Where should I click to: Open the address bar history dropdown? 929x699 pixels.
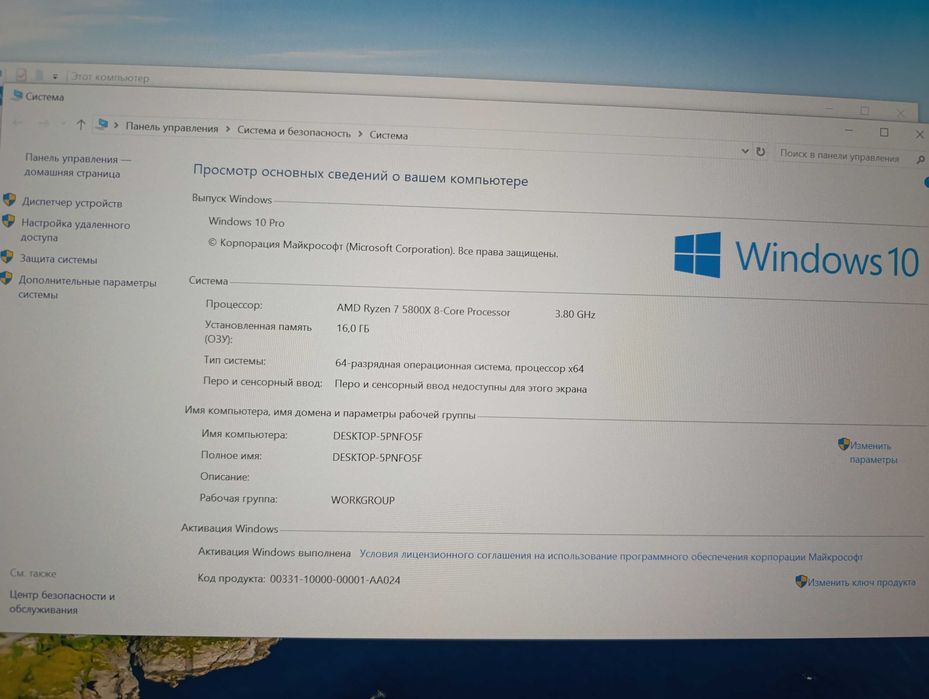coord(745,151)
